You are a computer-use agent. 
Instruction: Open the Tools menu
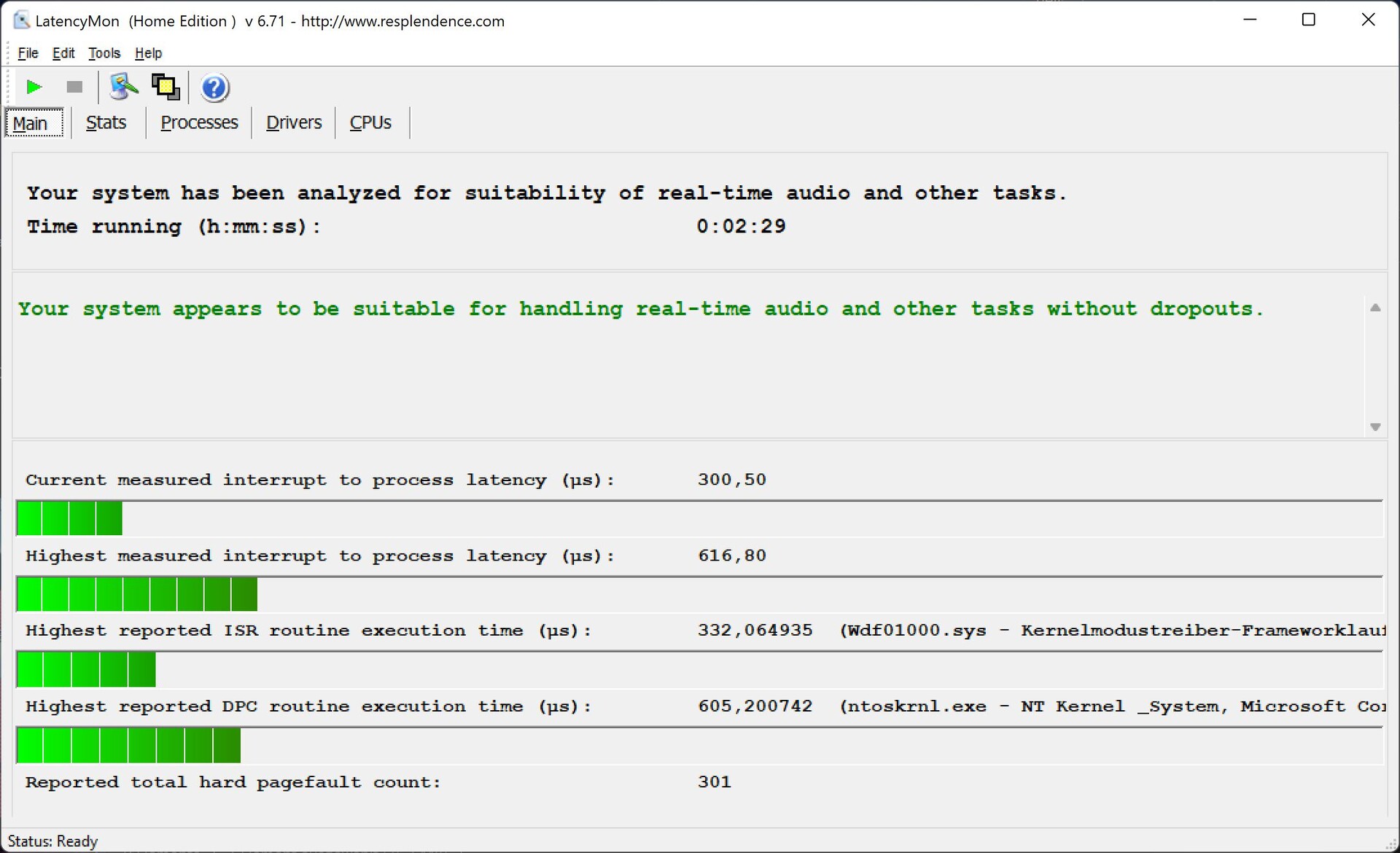click(104, 53)
